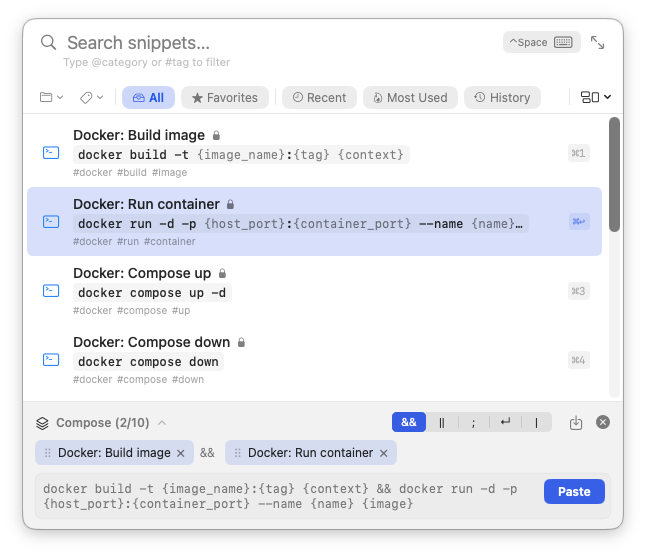
Task: Remove Docker: Build image chip
Action: (180, 453)
